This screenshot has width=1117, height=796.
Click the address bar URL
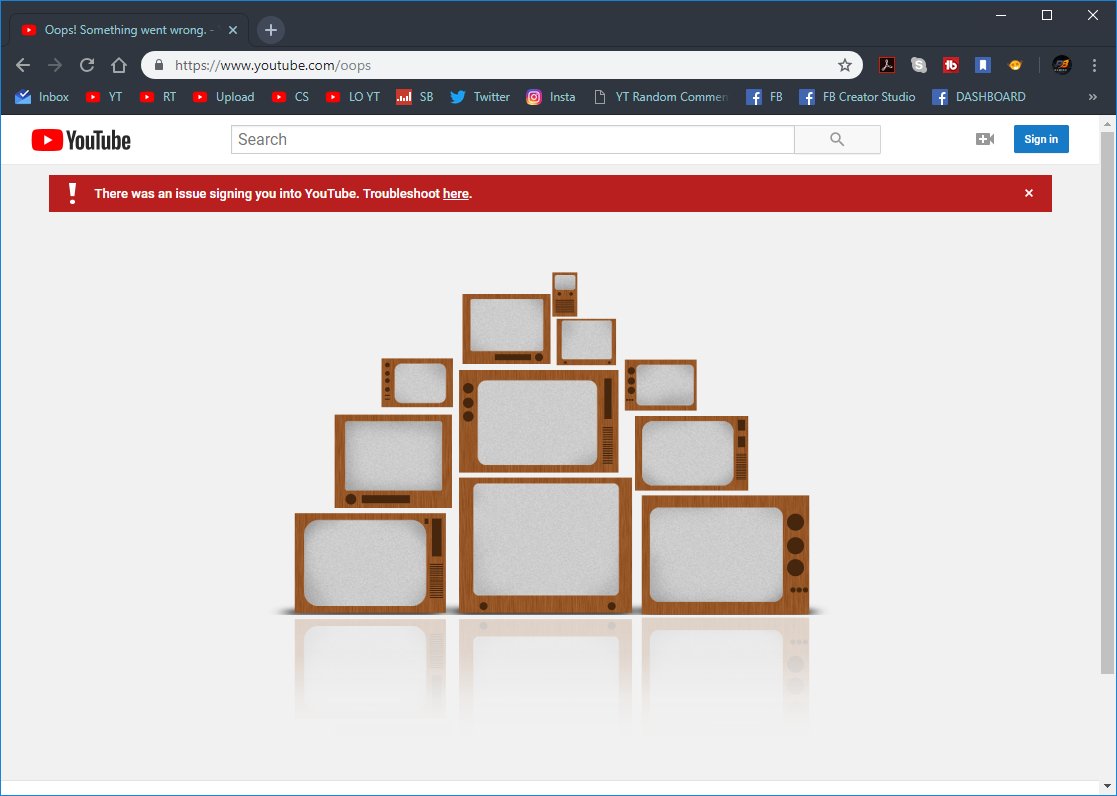(x=273, y=66)
